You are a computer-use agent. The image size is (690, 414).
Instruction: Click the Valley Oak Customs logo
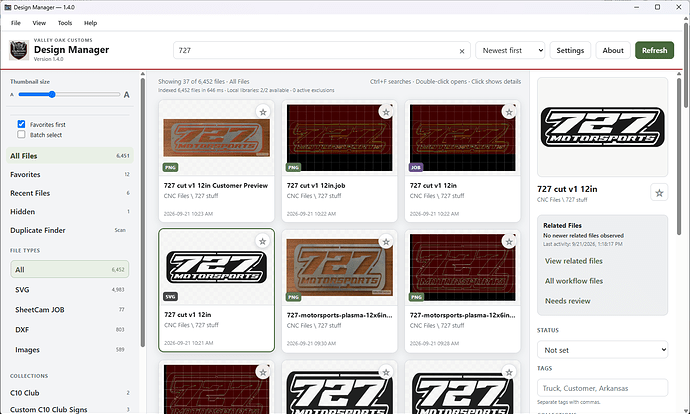pos(19,50)
